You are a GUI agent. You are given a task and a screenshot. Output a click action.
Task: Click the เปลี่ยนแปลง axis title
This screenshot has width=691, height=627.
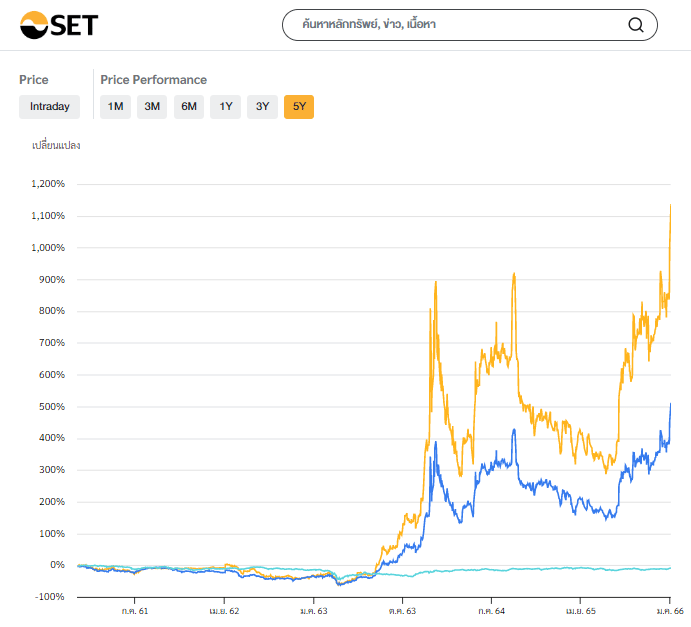tap(56, 146)
